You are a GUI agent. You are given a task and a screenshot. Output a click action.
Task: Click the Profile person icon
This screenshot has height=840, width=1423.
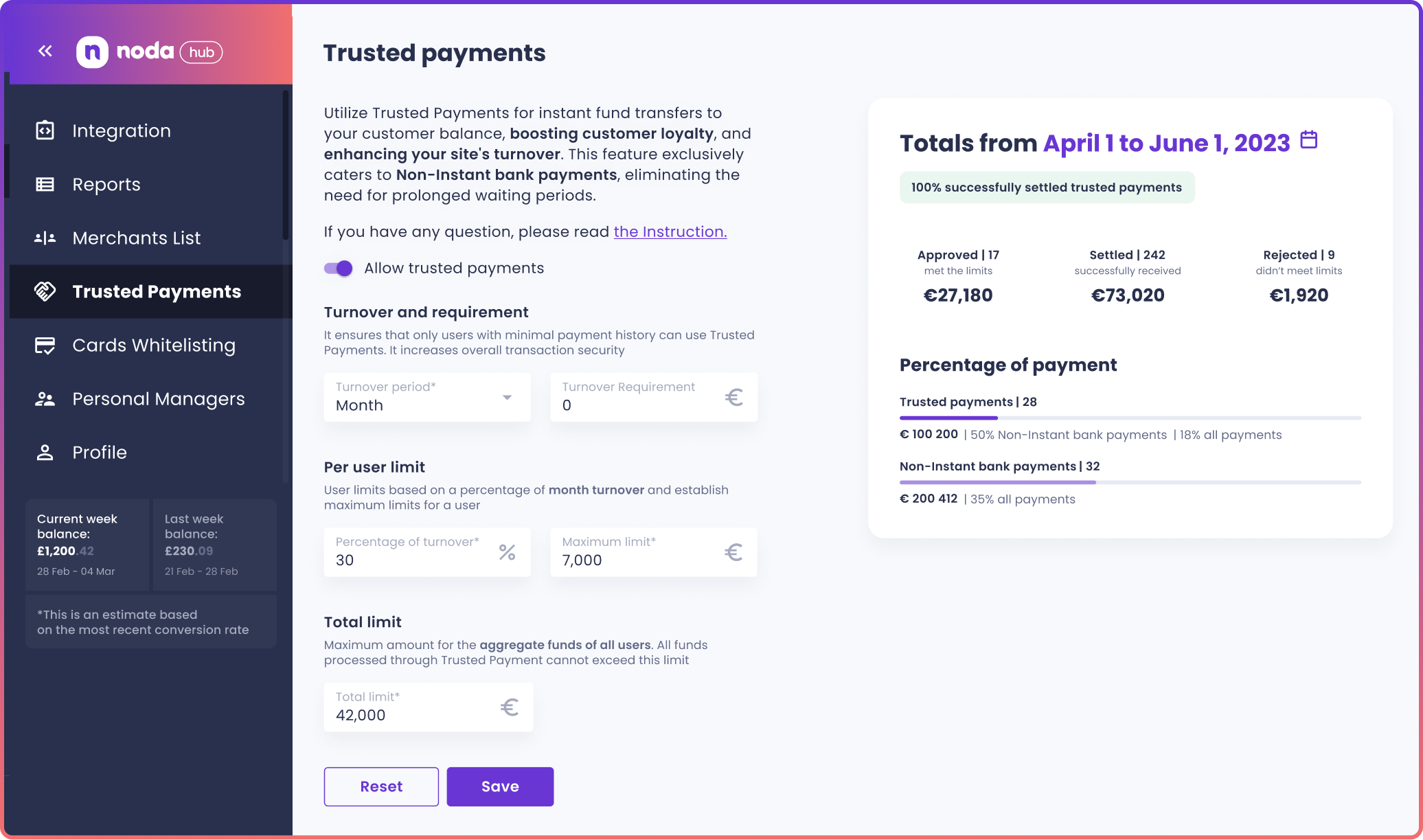click(x=45, y=453)
